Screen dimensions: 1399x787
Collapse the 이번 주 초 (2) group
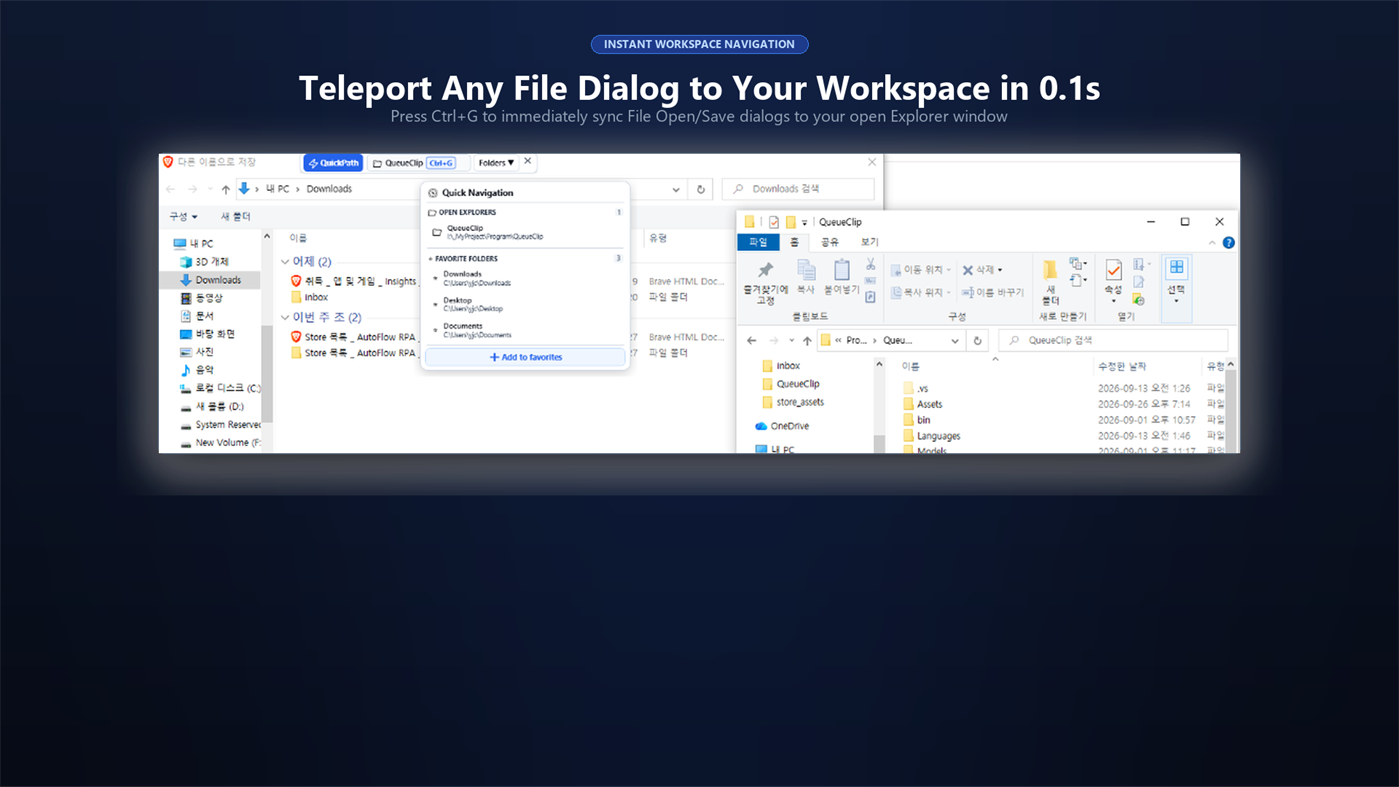[x=285, y=318]
